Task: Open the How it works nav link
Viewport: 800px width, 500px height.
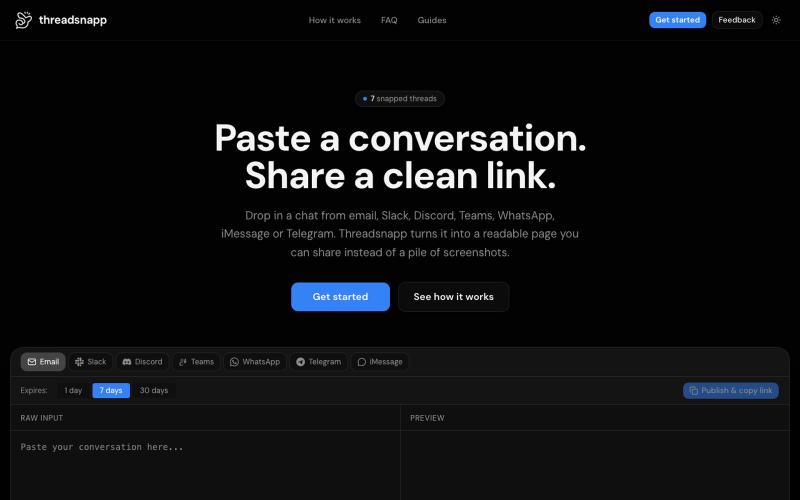Action: click(x=335, y=20)
